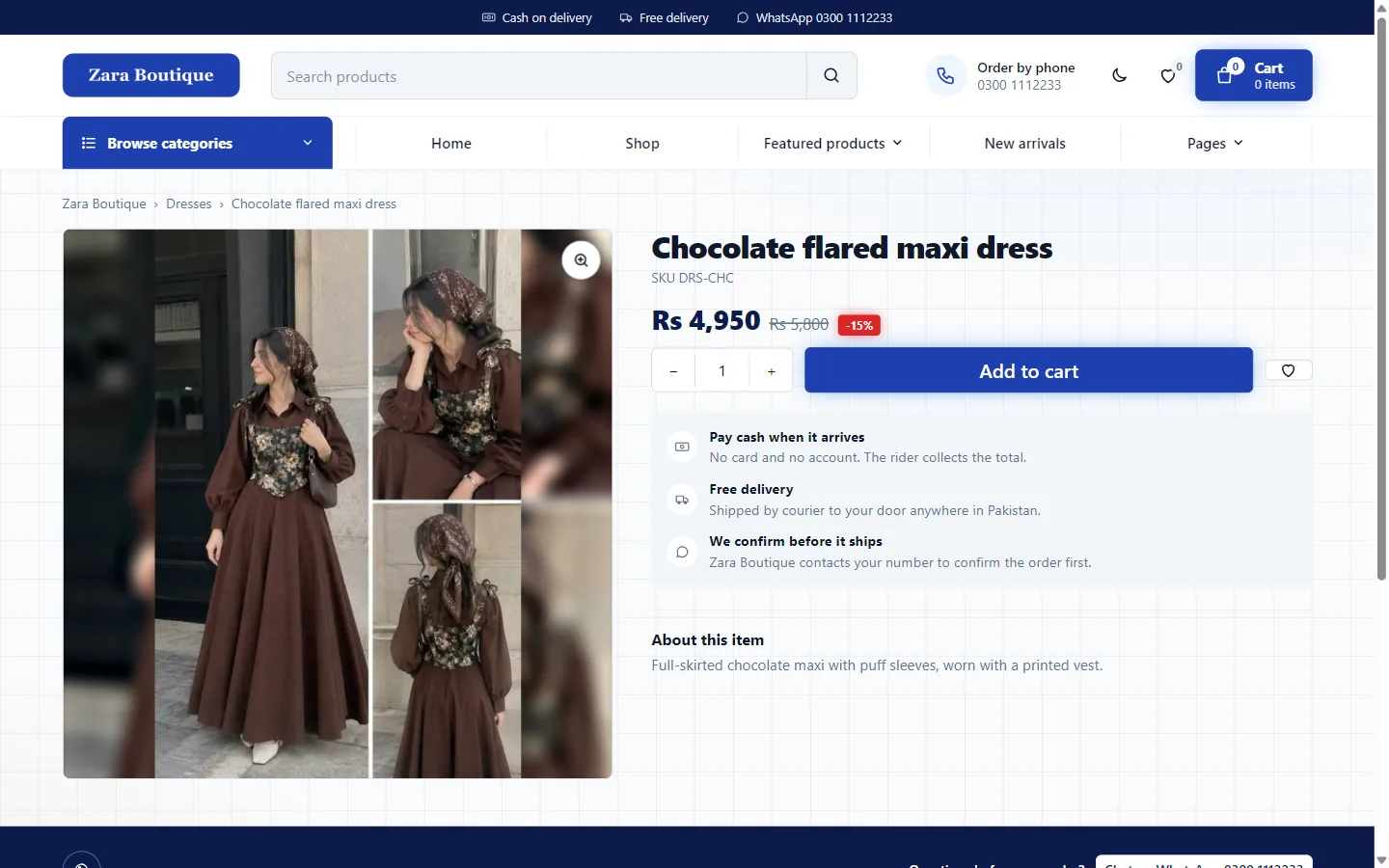Expand the Pages menu
Viewport: 1389px width, 868px height.
(x=1215, y=143)
